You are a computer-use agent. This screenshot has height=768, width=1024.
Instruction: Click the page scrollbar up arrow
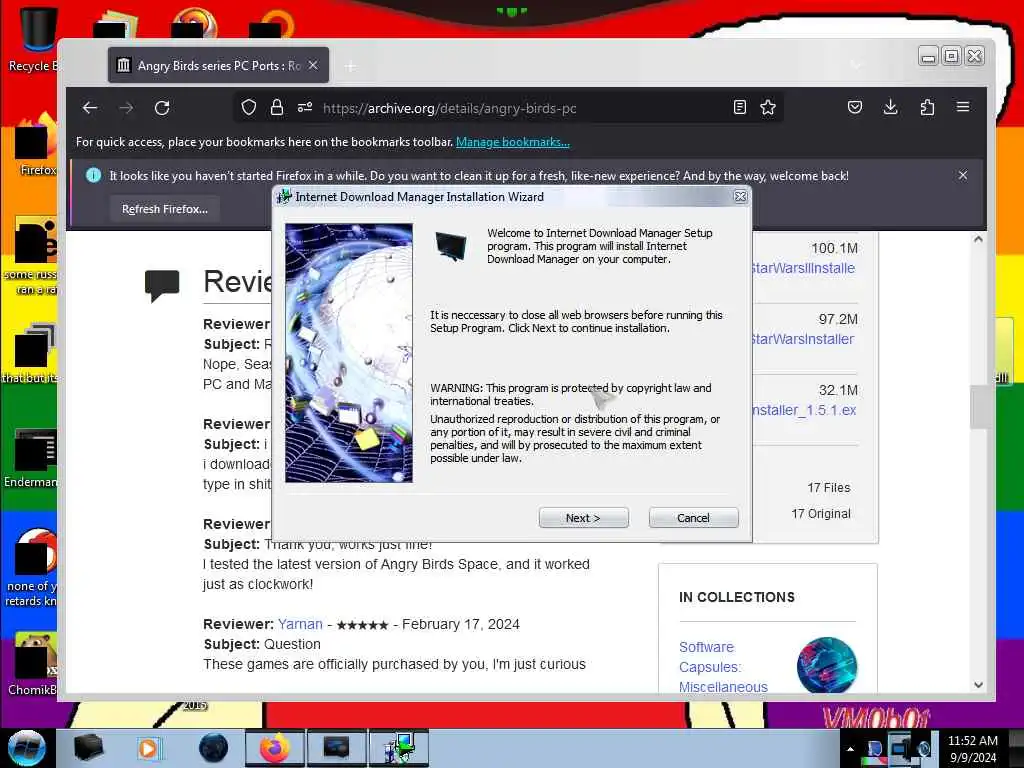click(978, 240)
